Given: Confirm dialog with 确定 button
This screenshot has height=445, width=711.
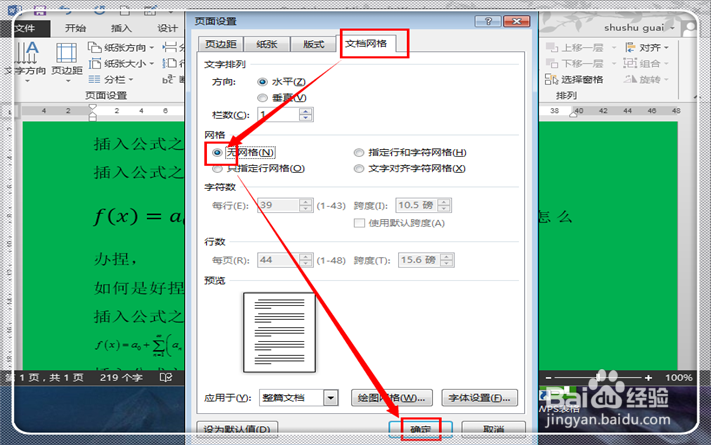Looking at the screenshot, I should tap(420, 429).
